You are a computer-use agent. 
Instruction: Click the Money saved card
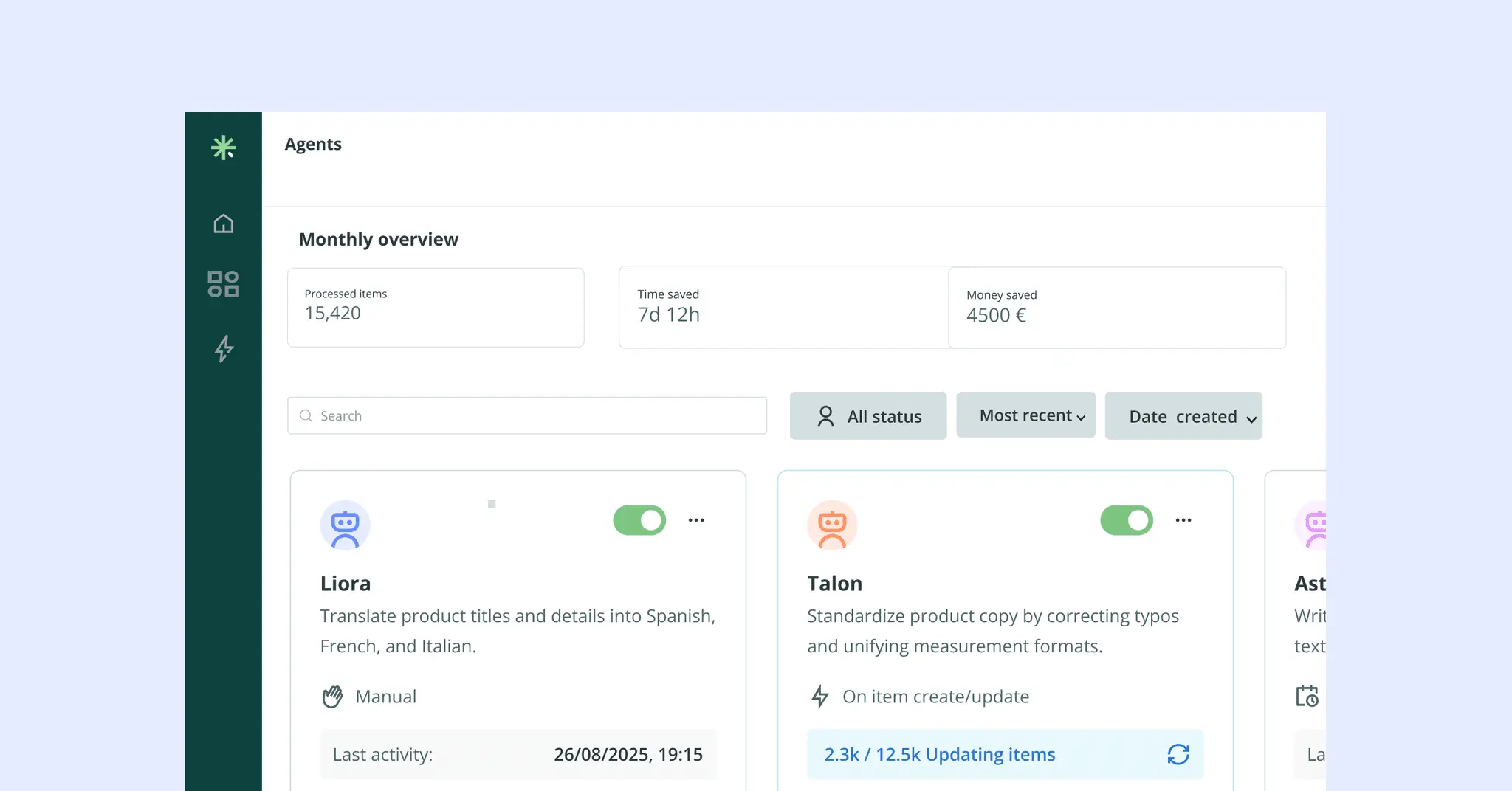tap(1117, 308)
